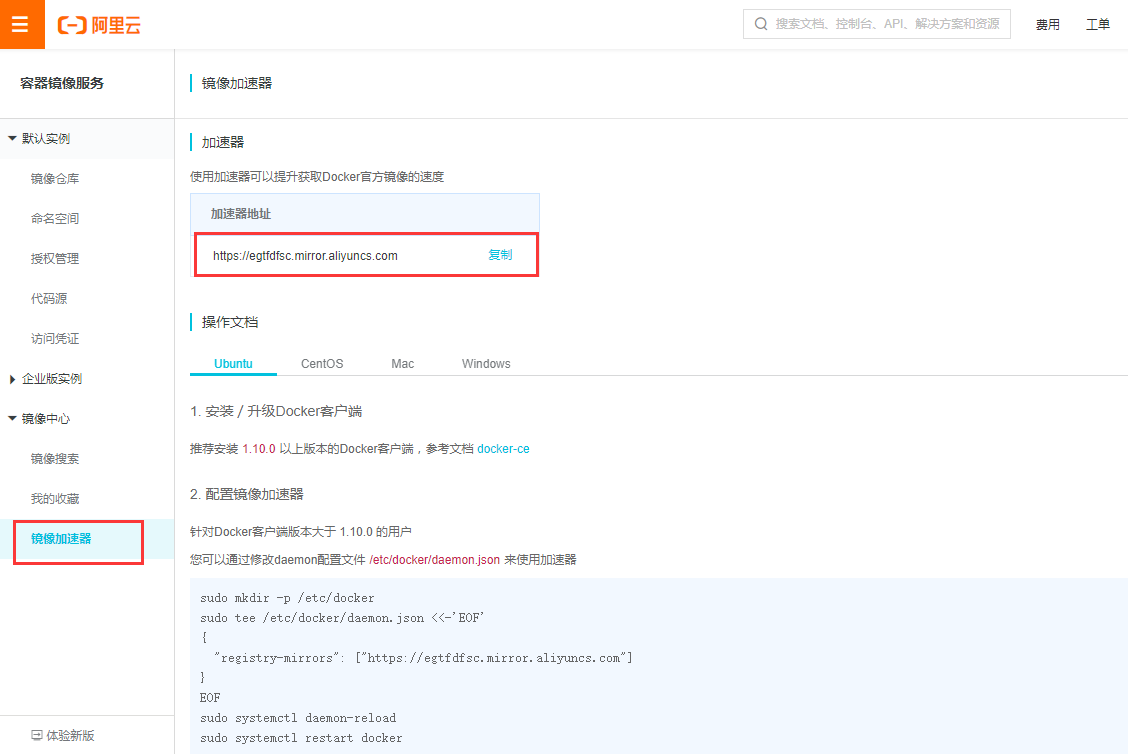1128x754 pixels.
Task: Click the search magnifier icon
Action: pos(760,24)
